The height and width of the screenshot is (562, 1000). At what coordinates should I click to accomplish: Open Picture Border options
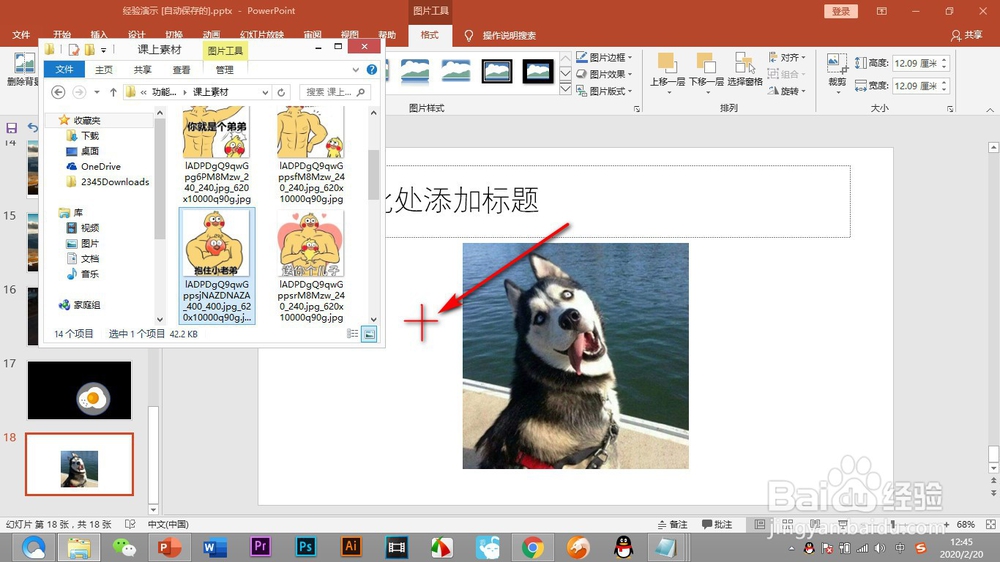click(604, 57)
